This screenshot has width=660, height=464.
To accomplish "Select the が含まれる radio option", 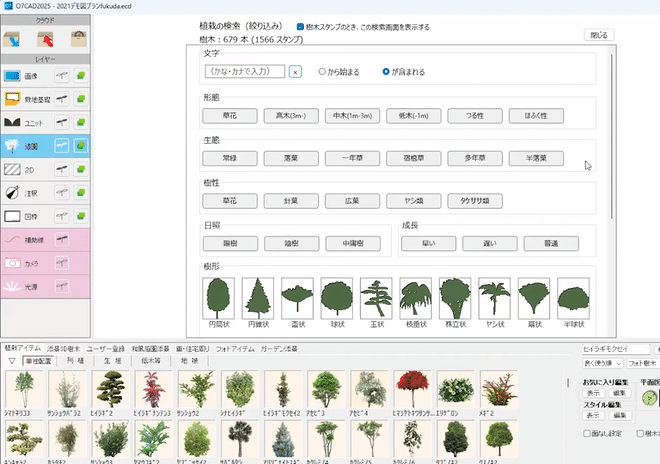I will click(x=386, y=72).
